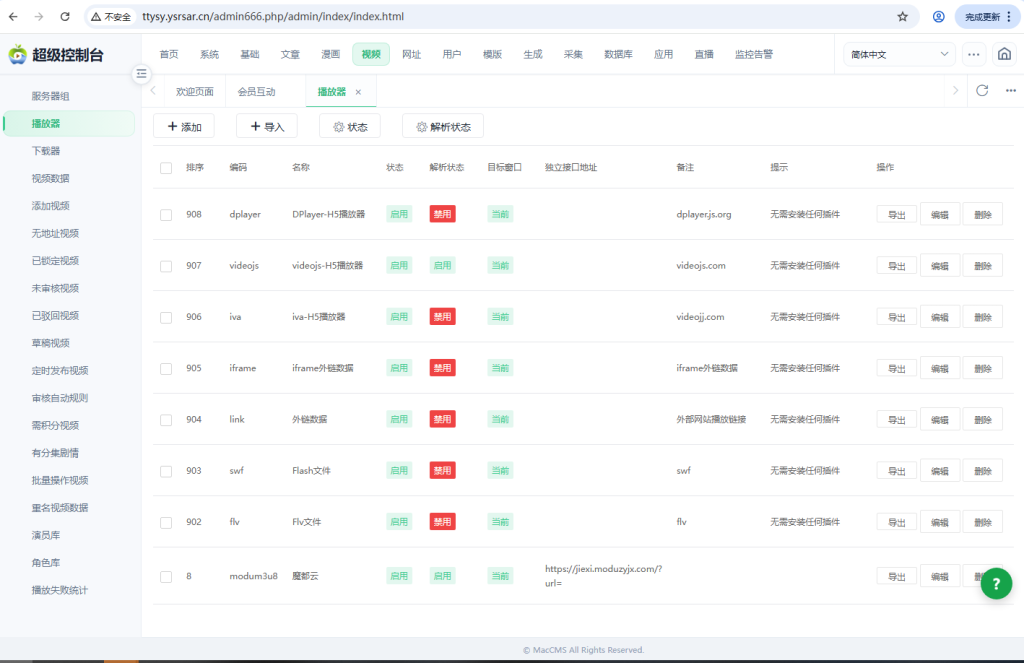1024x663 pixels.
Task: Open the 简体中文 language dropdown
Action: coord(899,54)
